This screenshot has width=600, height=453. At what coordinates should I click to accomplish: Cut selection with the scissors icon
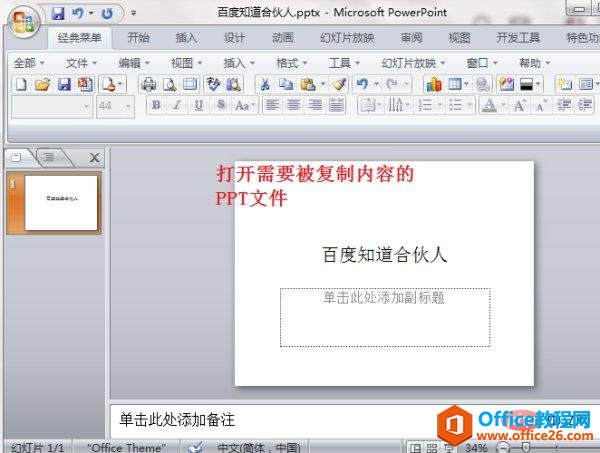264,84
